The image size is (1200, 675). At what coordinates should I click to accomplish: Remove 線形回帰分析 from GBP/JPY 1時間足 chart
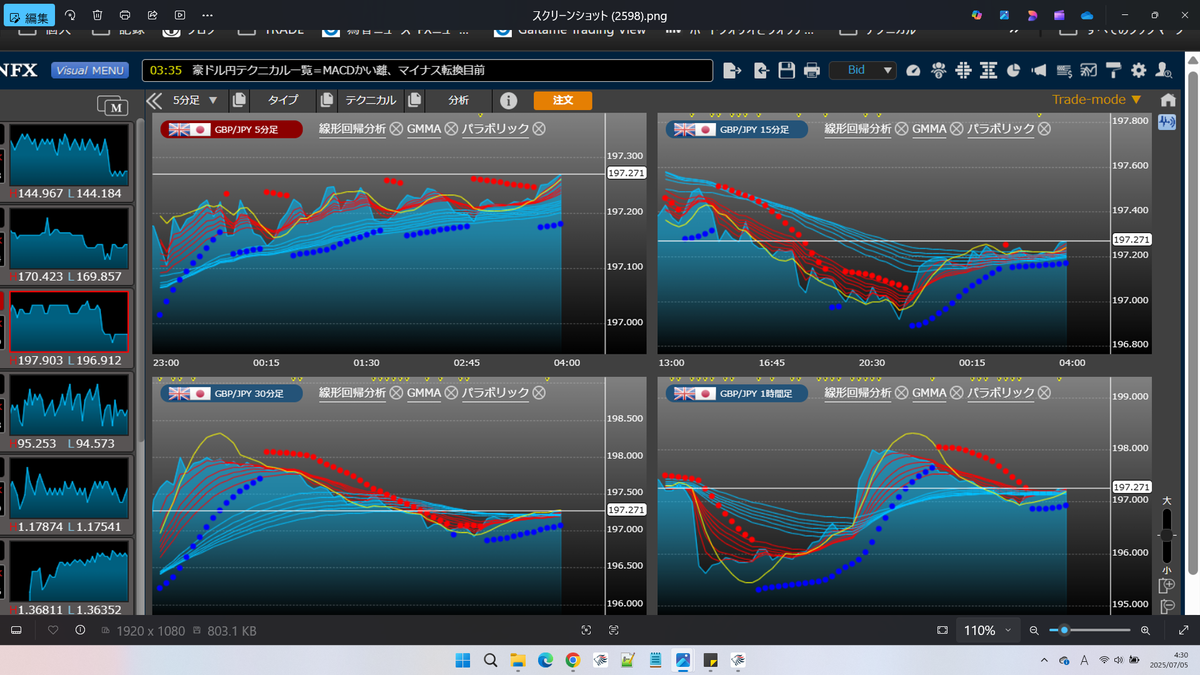(902, 393)
